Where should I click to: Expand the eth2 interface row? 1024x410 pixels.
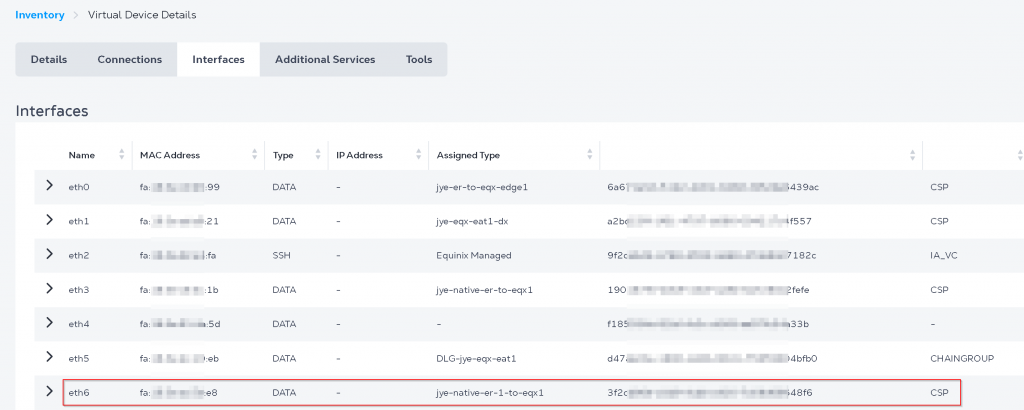[x=48, y=254]
